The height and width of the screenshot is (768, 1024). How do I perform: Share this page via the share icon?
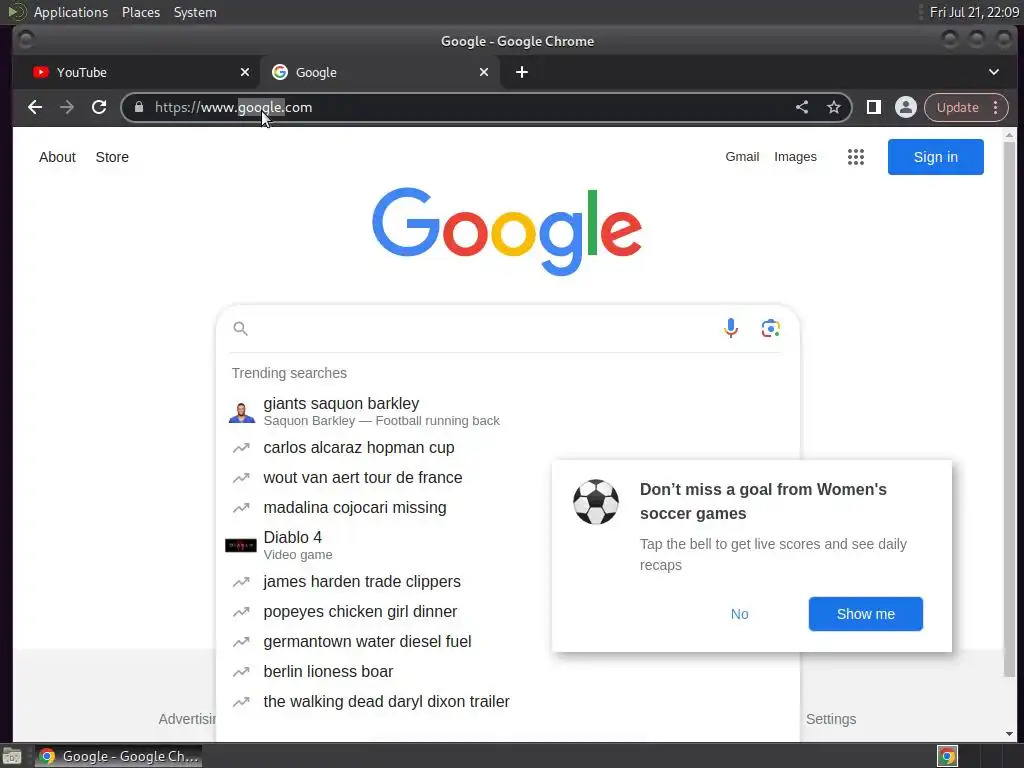coord(802,107)
